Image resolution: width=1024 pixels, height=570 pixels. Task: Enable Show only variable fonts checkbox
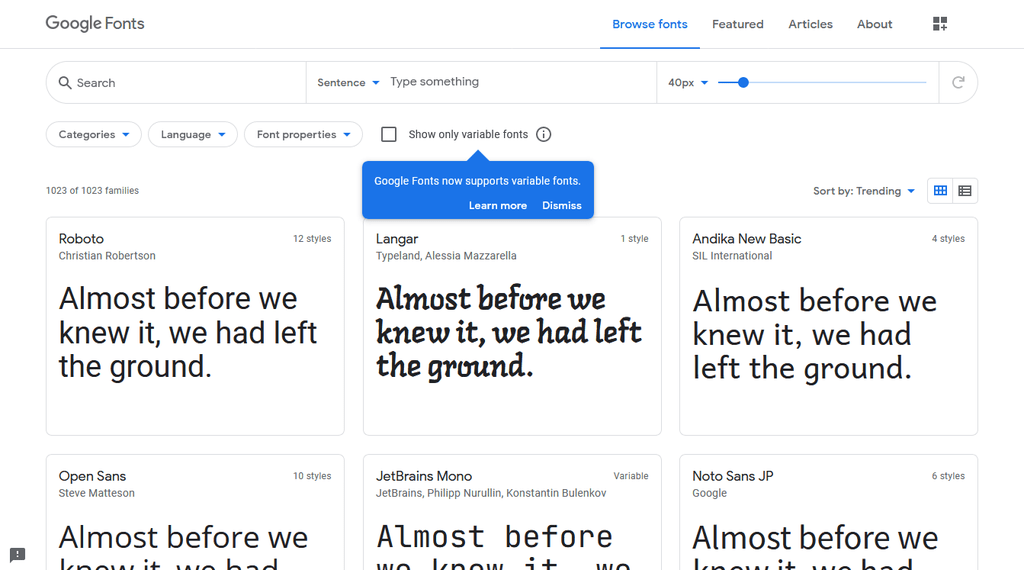pyautogui.click(x=389, y=135)
